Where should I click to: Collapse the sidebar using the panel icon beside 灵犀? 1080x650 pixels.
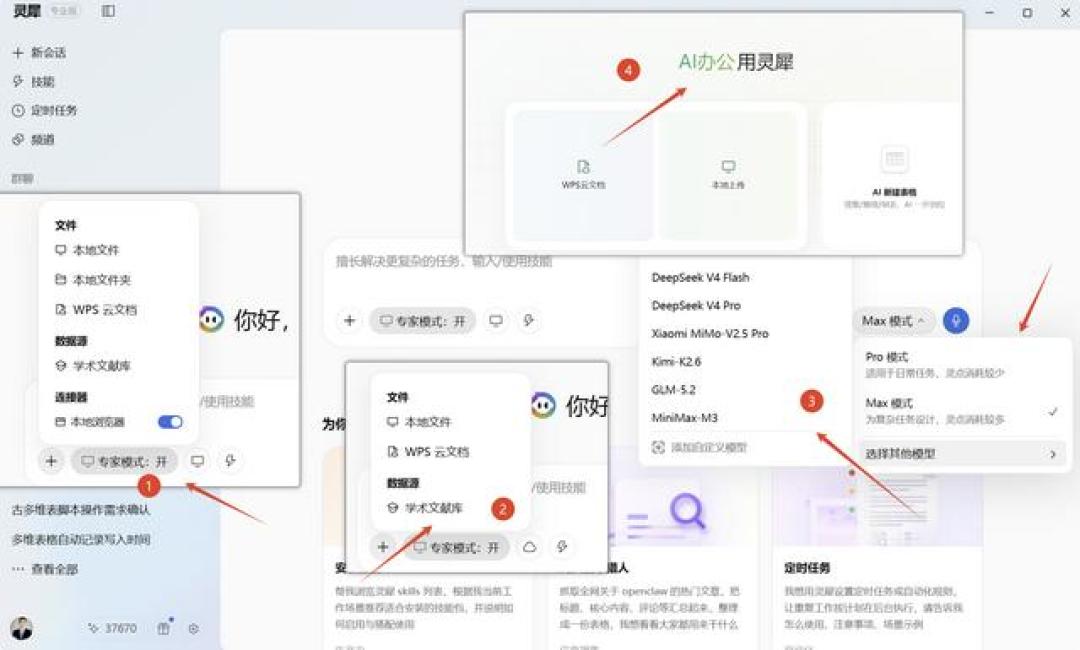(x=108, y=11)
